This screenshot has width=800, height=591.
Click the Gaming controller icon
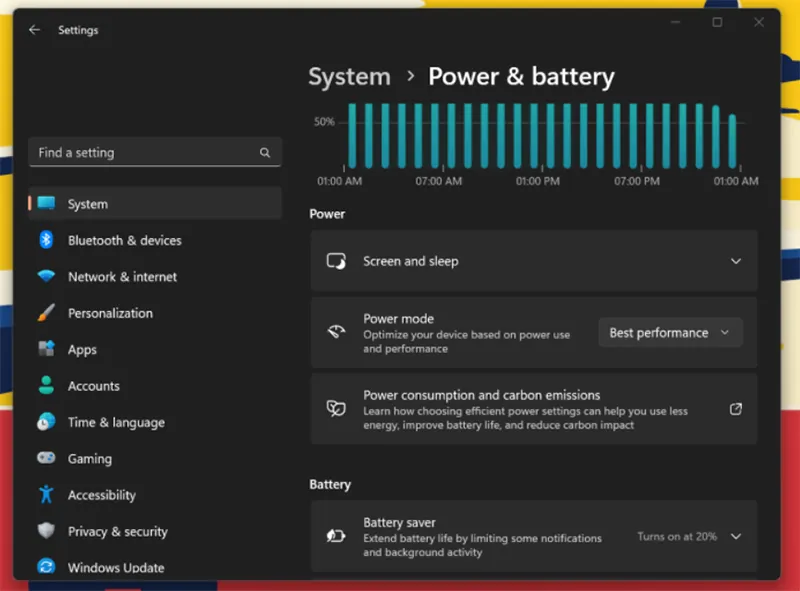46,458
